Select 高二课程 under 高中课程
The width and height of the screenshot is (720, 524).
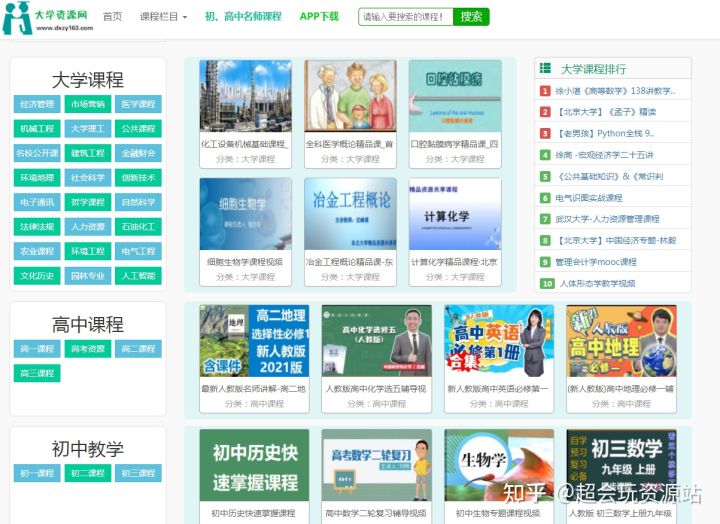(138, 349)
